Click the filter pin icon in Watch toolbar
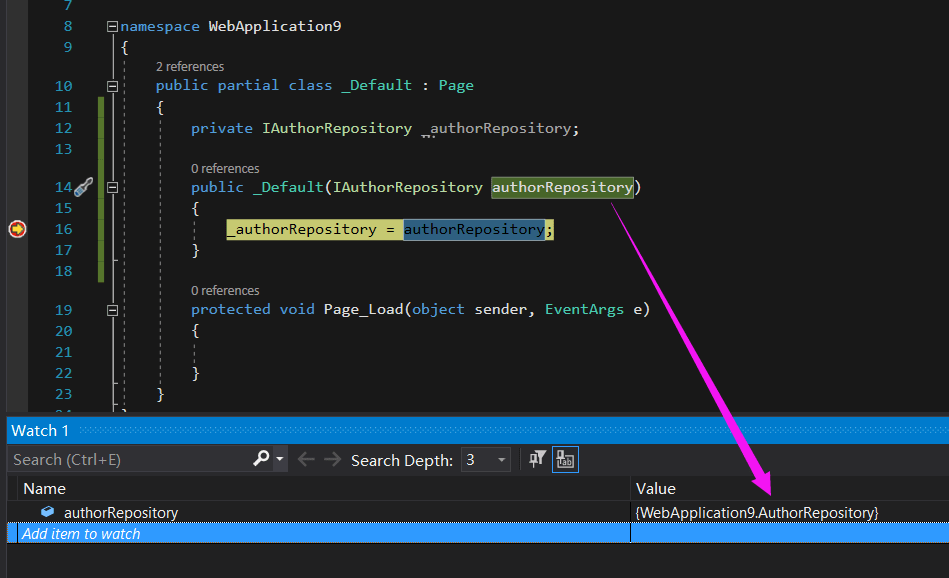The image size is (949, 578). [x=538, y=459]
